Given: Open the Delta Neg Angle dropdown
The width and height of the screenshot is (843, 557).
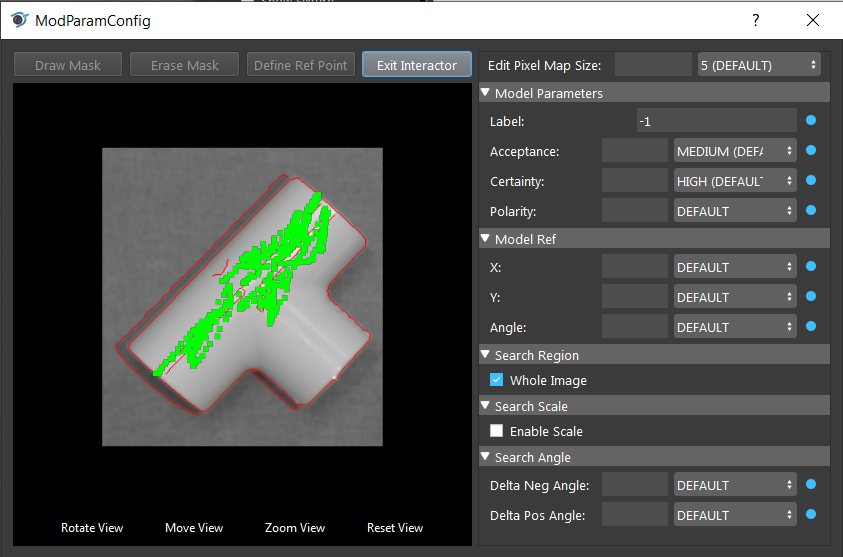Looking at the screenshot, I should pos(735,485).
